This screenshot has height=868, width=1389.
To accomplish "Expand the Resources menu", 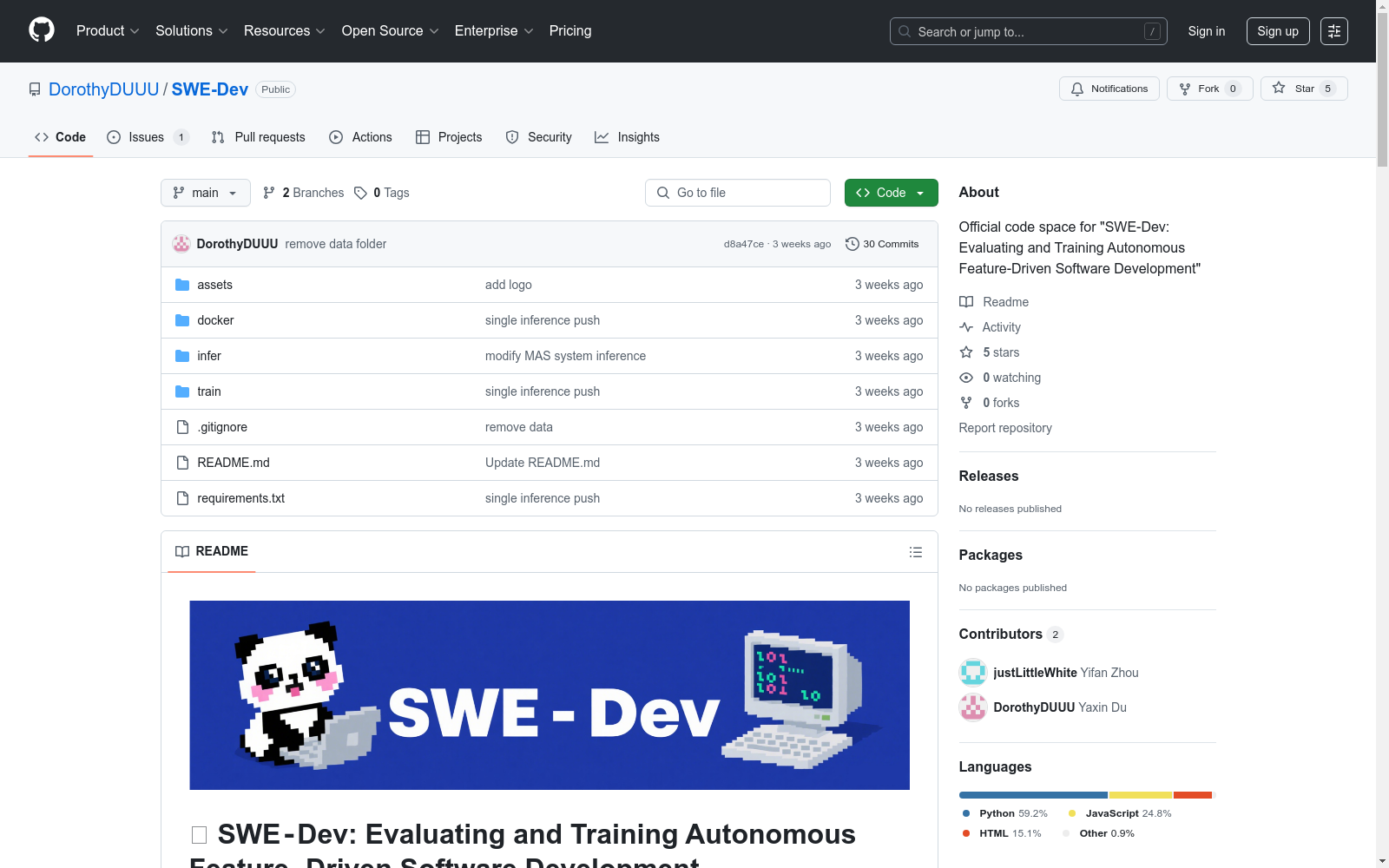I will 285,31.
